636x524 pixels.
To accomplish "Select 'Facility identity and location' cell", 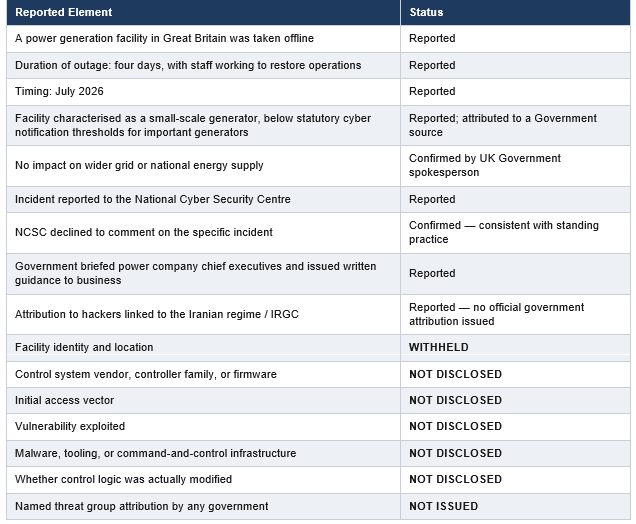I will pyautogui.click(x=203, y=348).
